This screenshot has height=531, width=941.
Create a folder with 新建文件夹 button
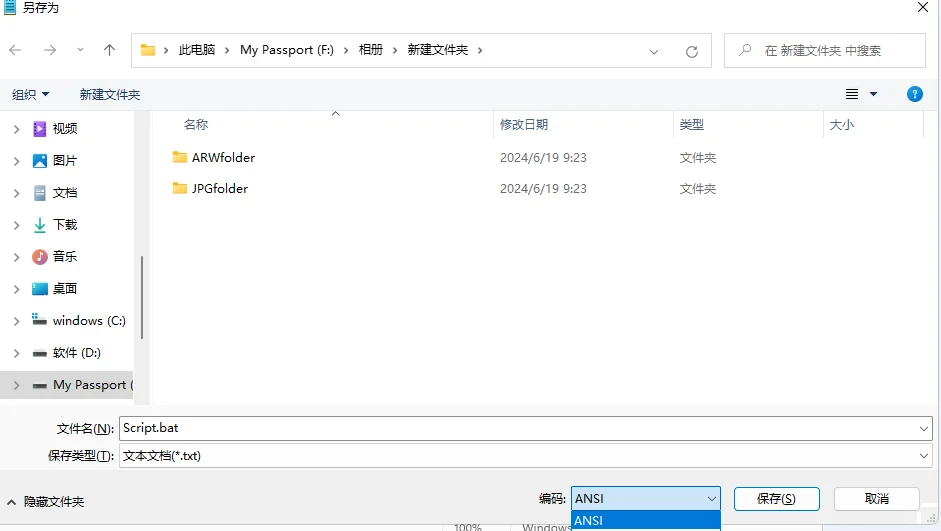[x=110, y=94]
